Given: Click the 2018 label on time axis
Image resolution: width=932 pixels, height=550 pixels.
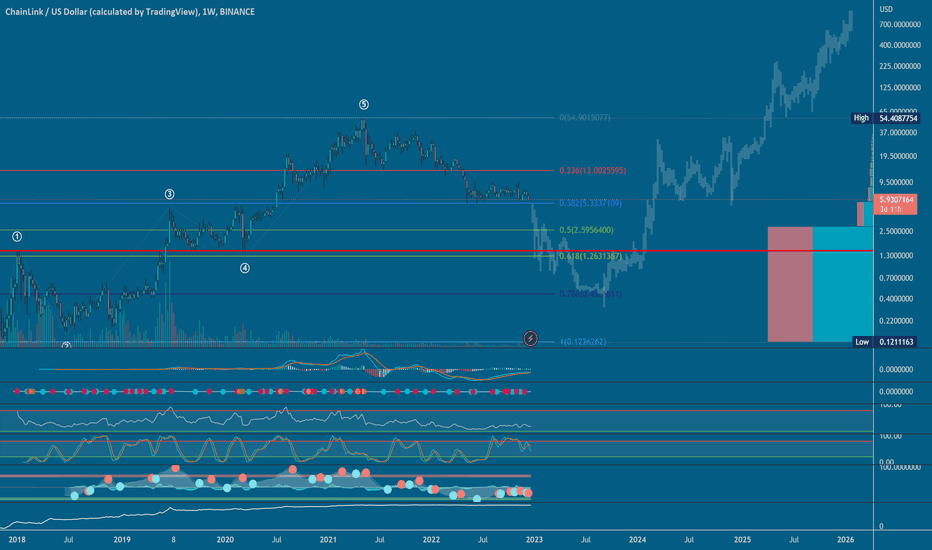Looking at the screenshot, I should coord(17,540).
